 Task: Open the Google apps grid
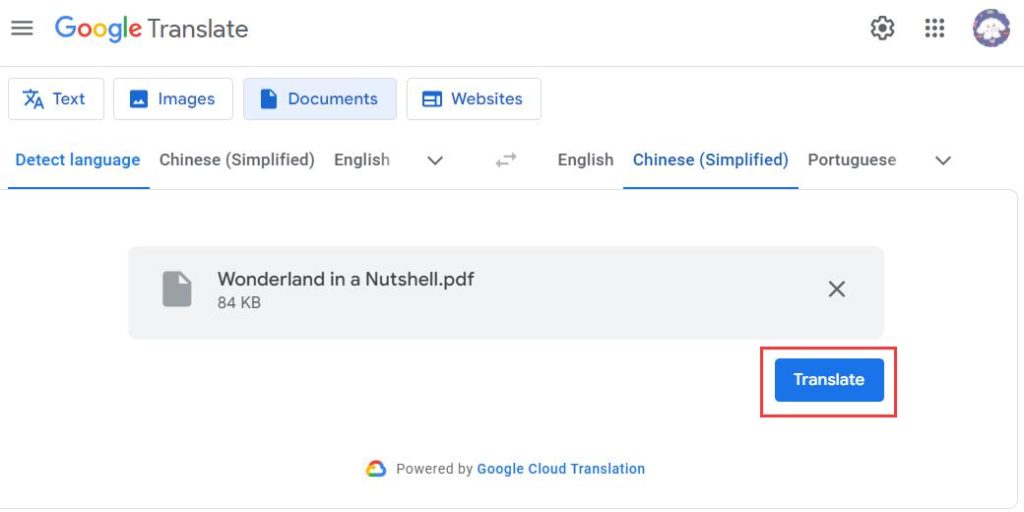[935, 28]
